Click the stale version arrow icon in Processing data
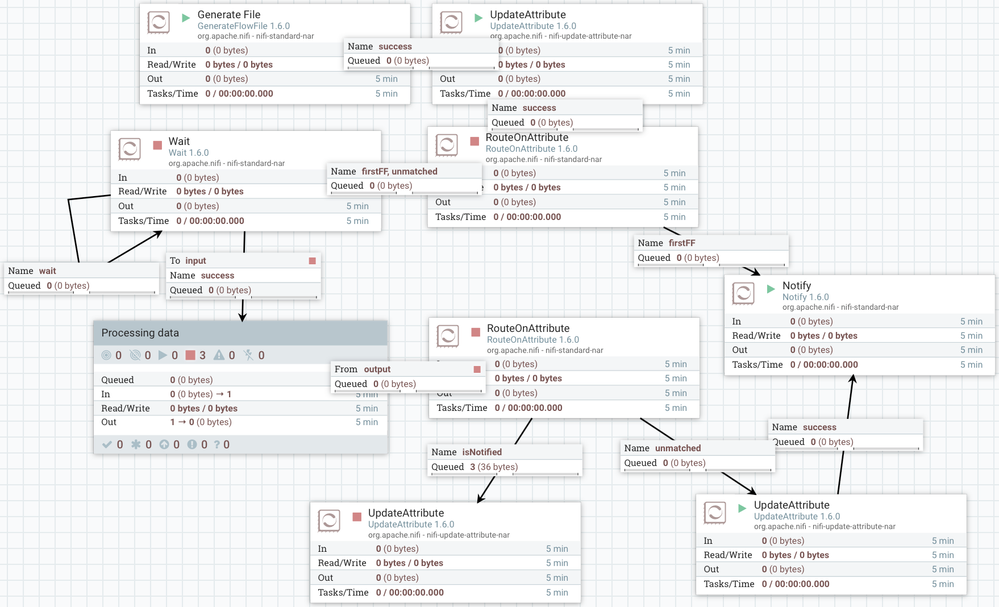The image size is (999, 607). (164, 445)
